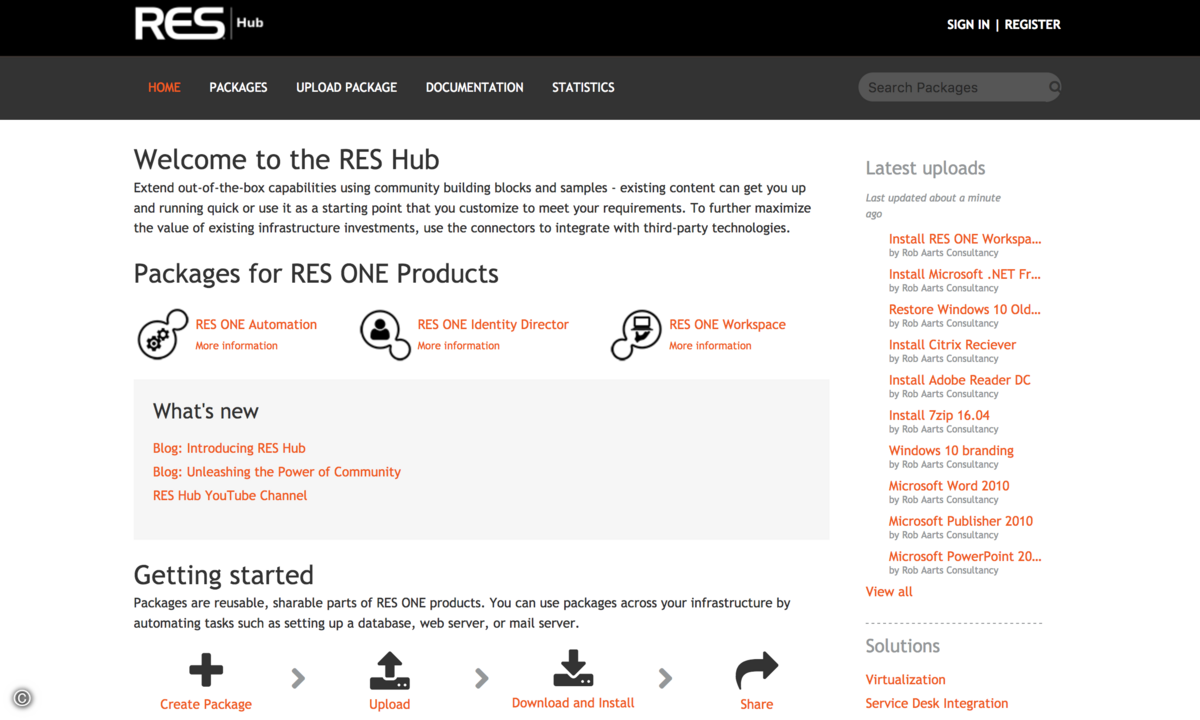
Task: Open the Restore Windows 10 Old... upload
Action: pyautogui.click(x=965, y=309)
